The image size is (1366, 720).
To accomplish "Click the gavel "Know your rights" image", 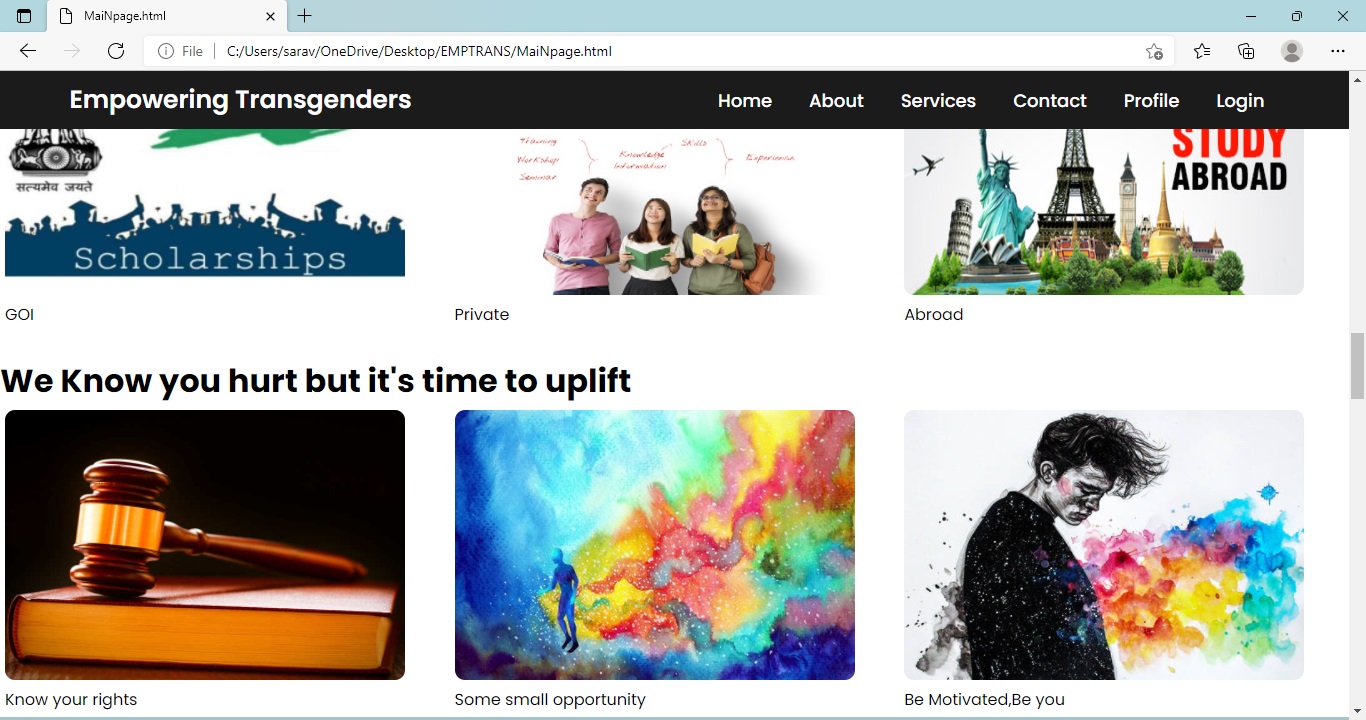I will [205, 545].
